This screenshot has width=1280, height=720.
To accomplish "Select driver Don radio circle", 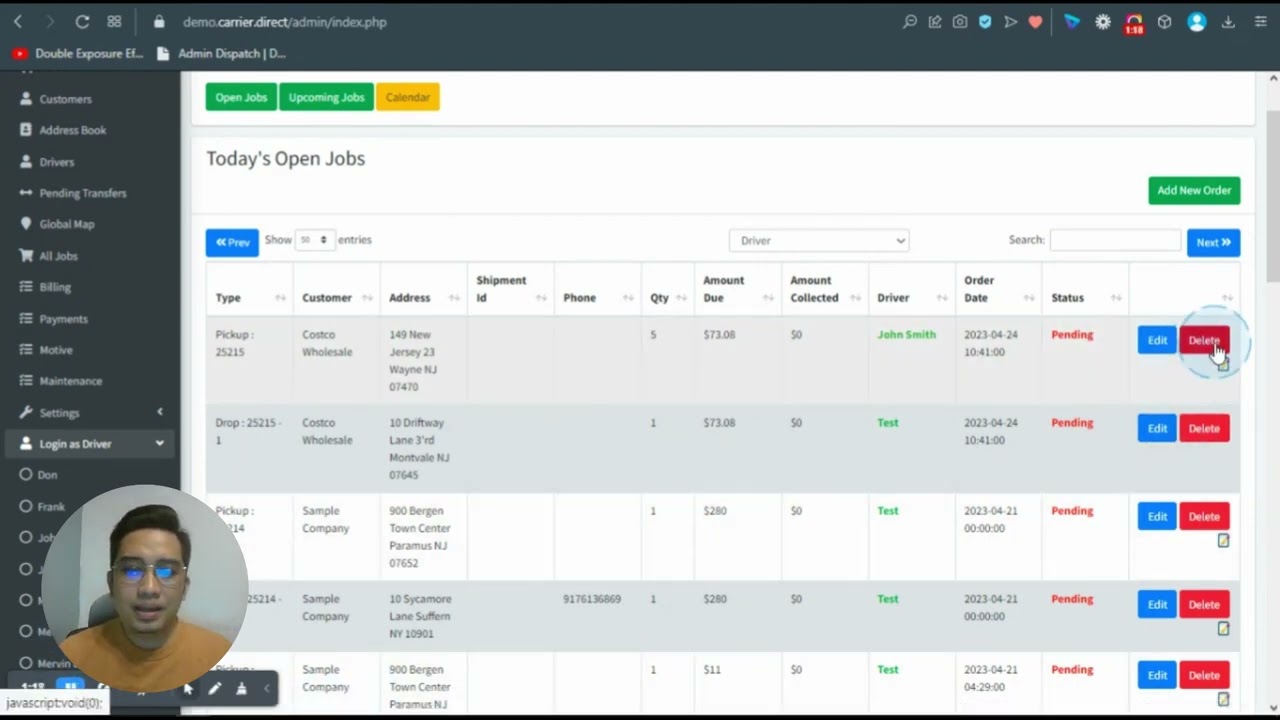I will coord(26,475).
